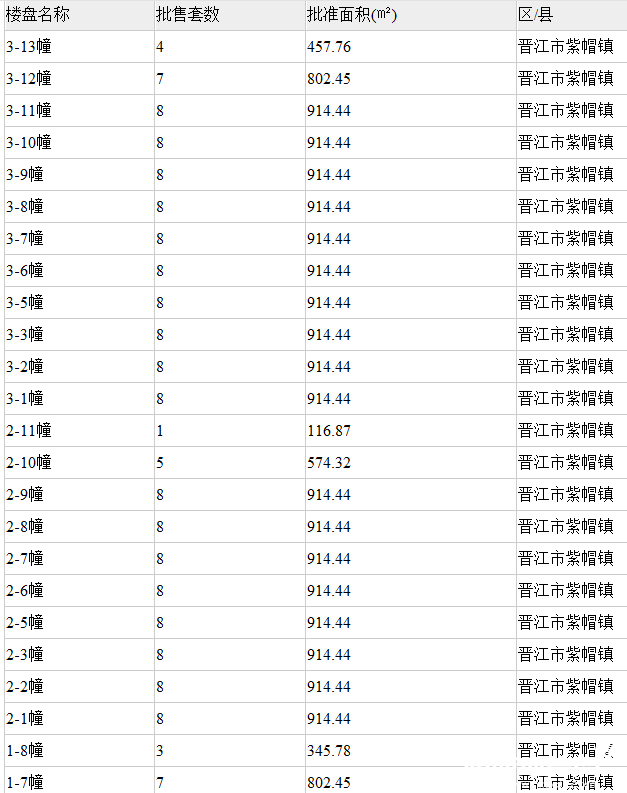Viewport: 627px width, 793px height.
Task: Click the 345.78 area value
Action: tap(329, 751)
